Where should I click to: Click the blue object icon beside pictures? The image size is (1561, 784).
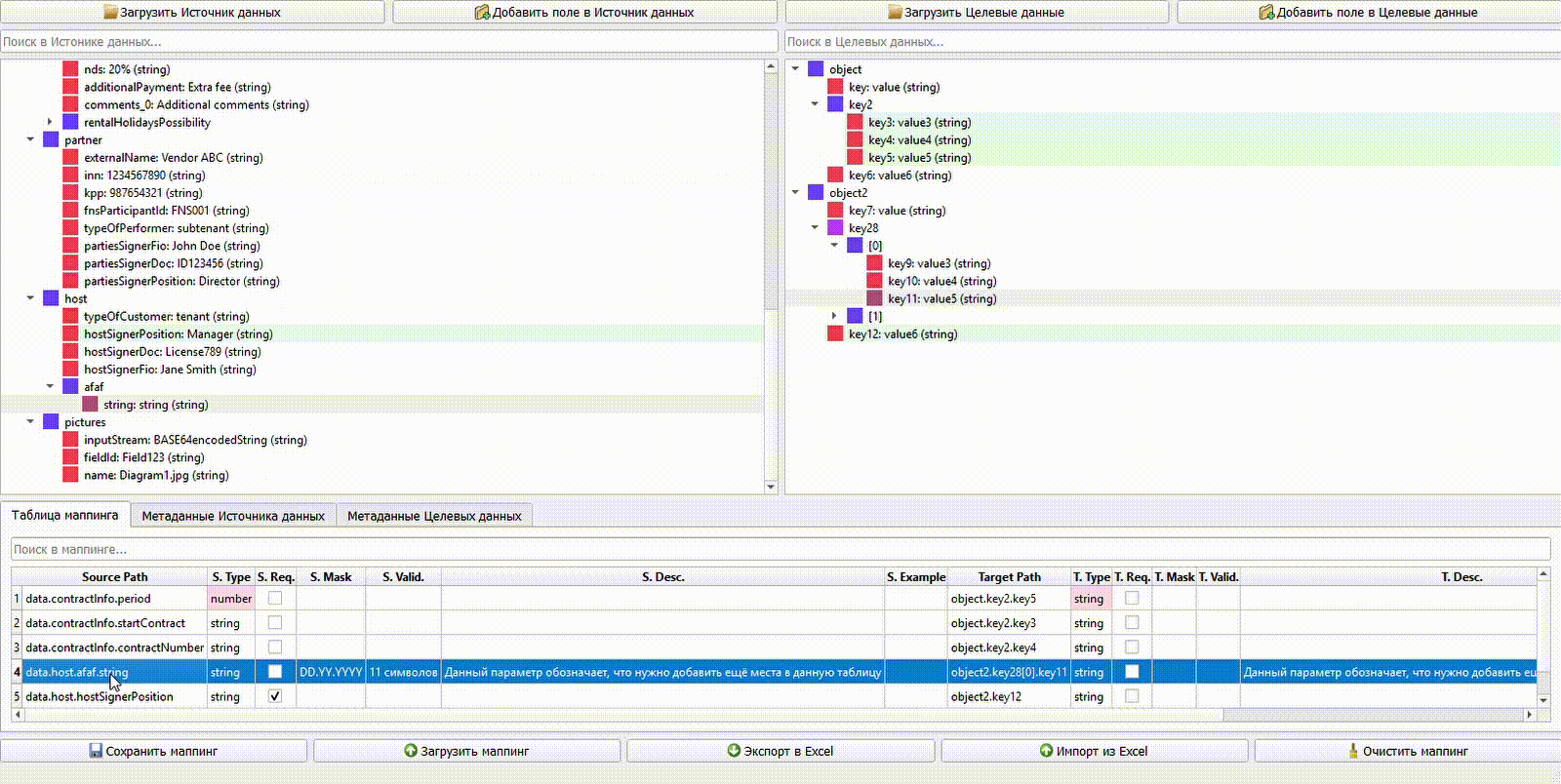(x=51, y=422)
